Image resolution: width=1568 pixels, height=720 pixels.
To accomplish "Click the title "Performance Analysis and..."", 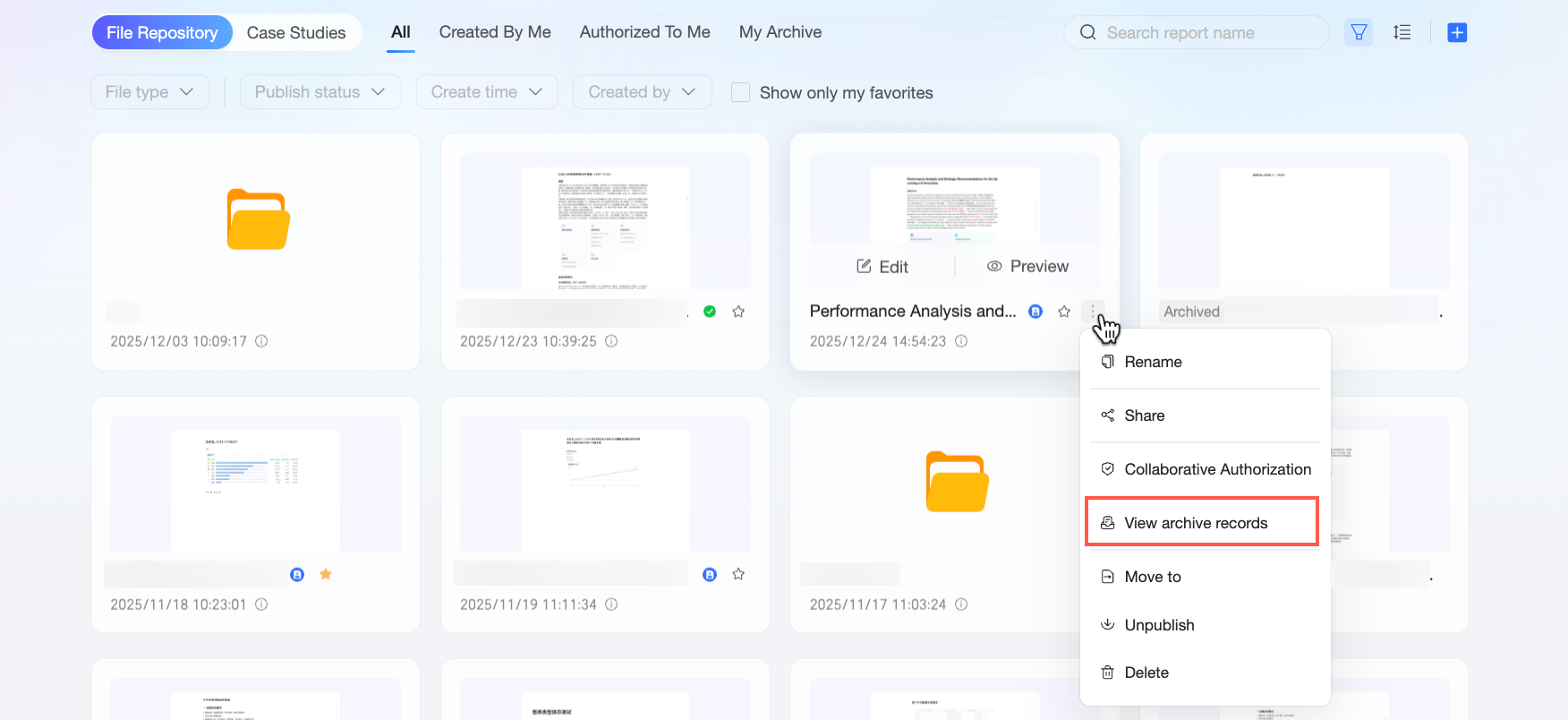I will (913, 311).
